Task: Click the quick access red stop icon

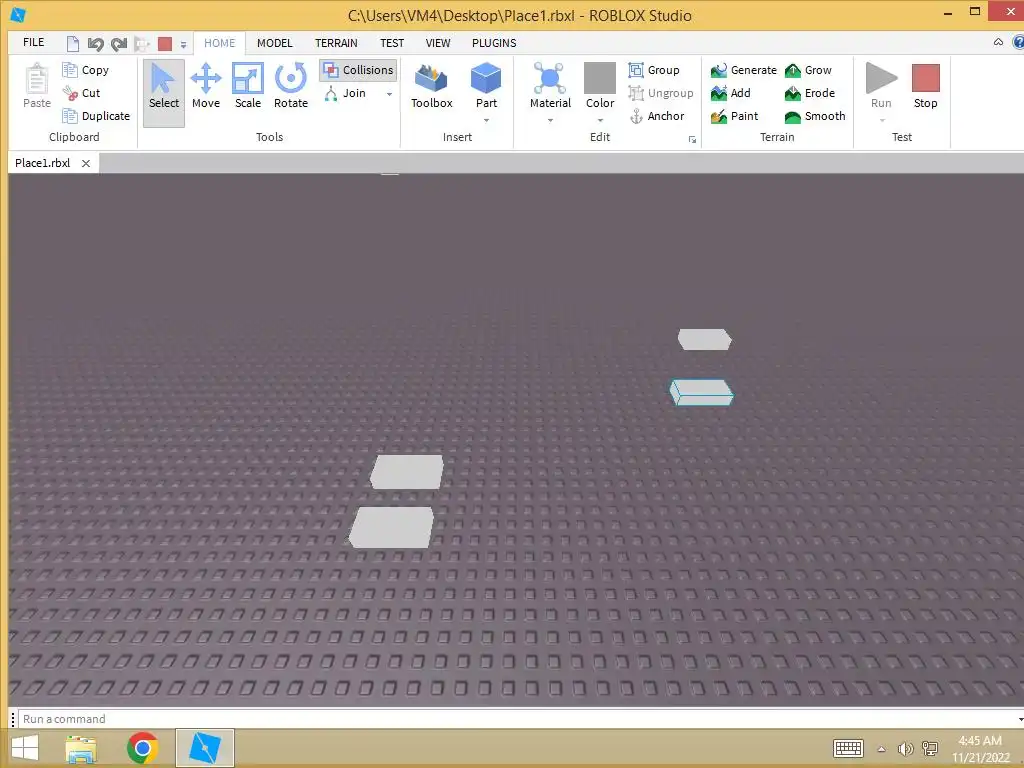Action: (x=165, y=44)
